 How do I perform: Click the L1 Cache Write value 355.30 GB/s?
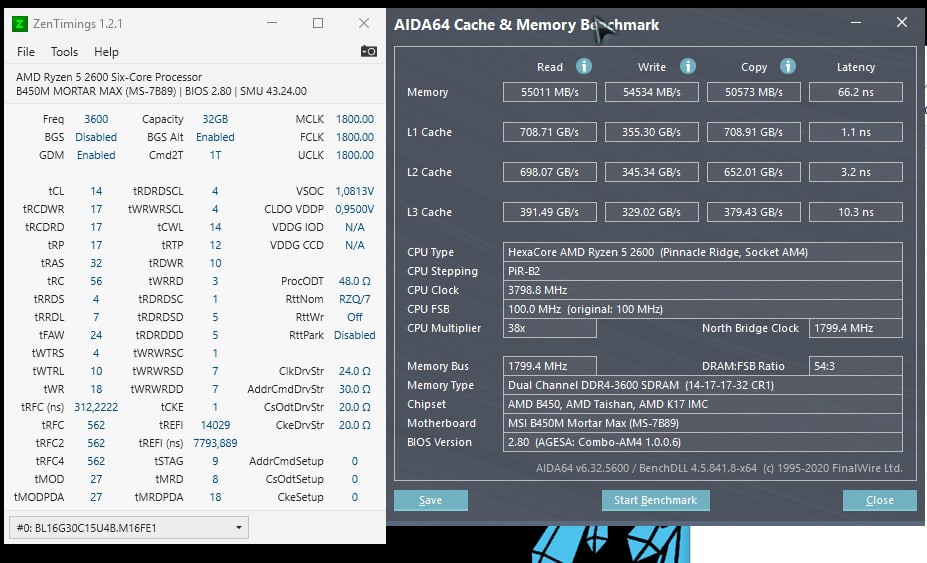point(652,132)
